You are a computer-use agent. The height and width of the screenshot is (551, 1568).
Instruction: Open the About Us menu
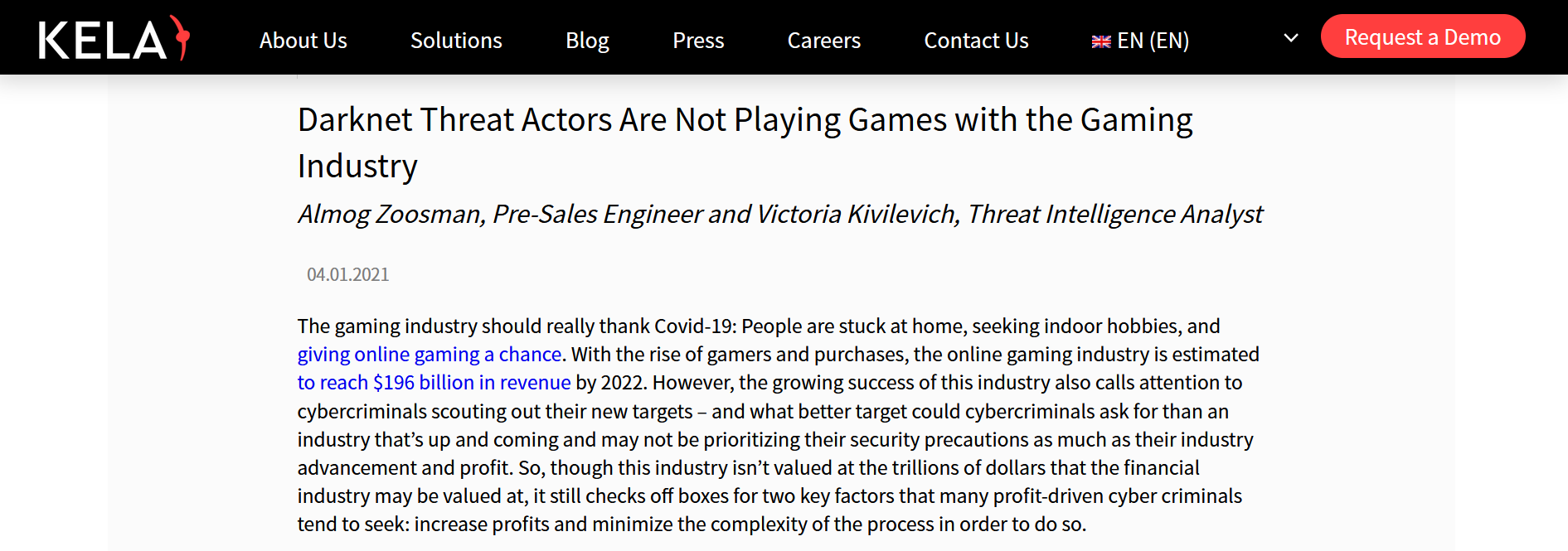coord(303,41)
